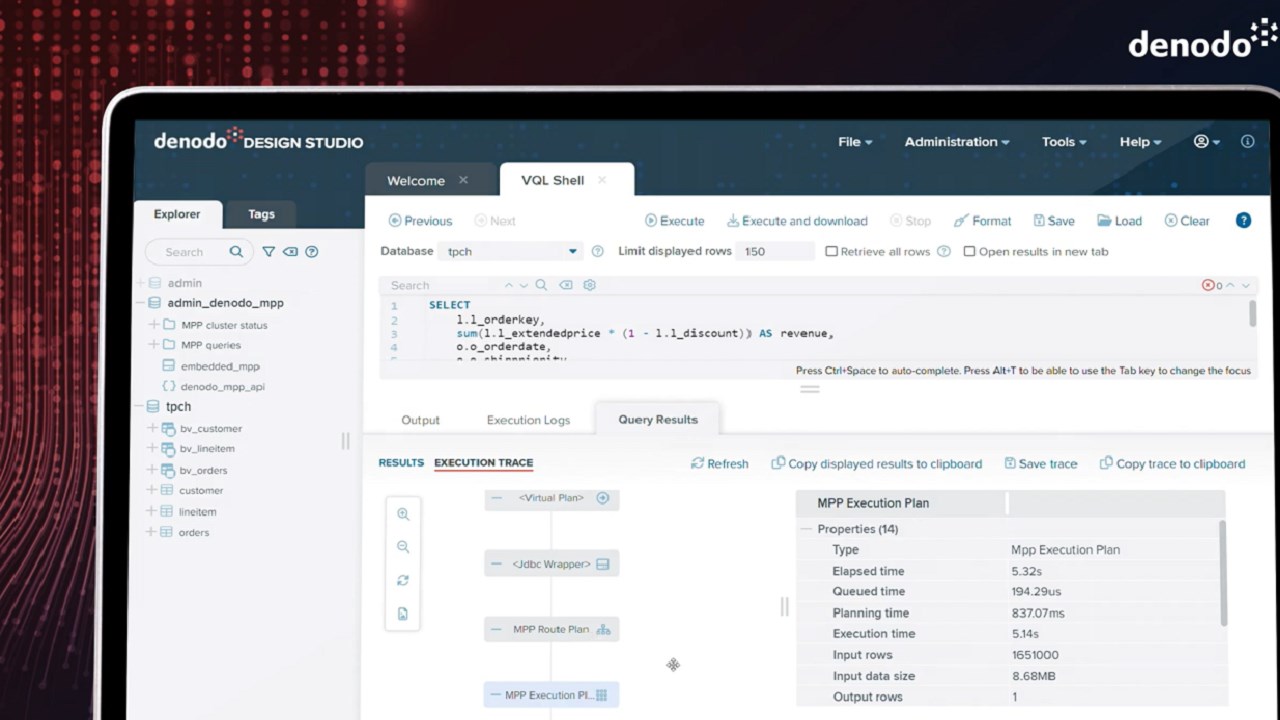This screenshot has height=720, width=1280.
Task: Load a VQL query file
Action: coord(1120,221)
